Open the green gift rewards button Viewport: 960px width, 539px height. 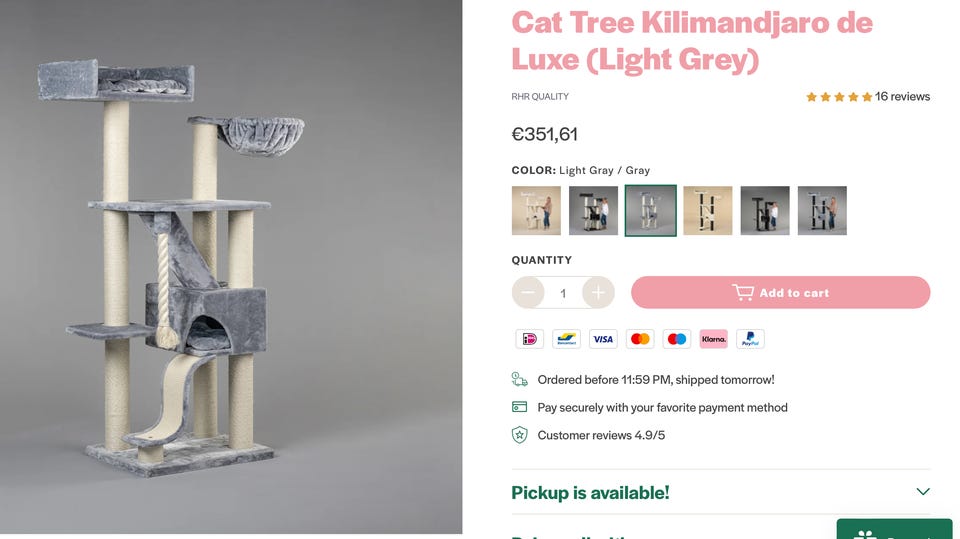(x=893, y=530)
